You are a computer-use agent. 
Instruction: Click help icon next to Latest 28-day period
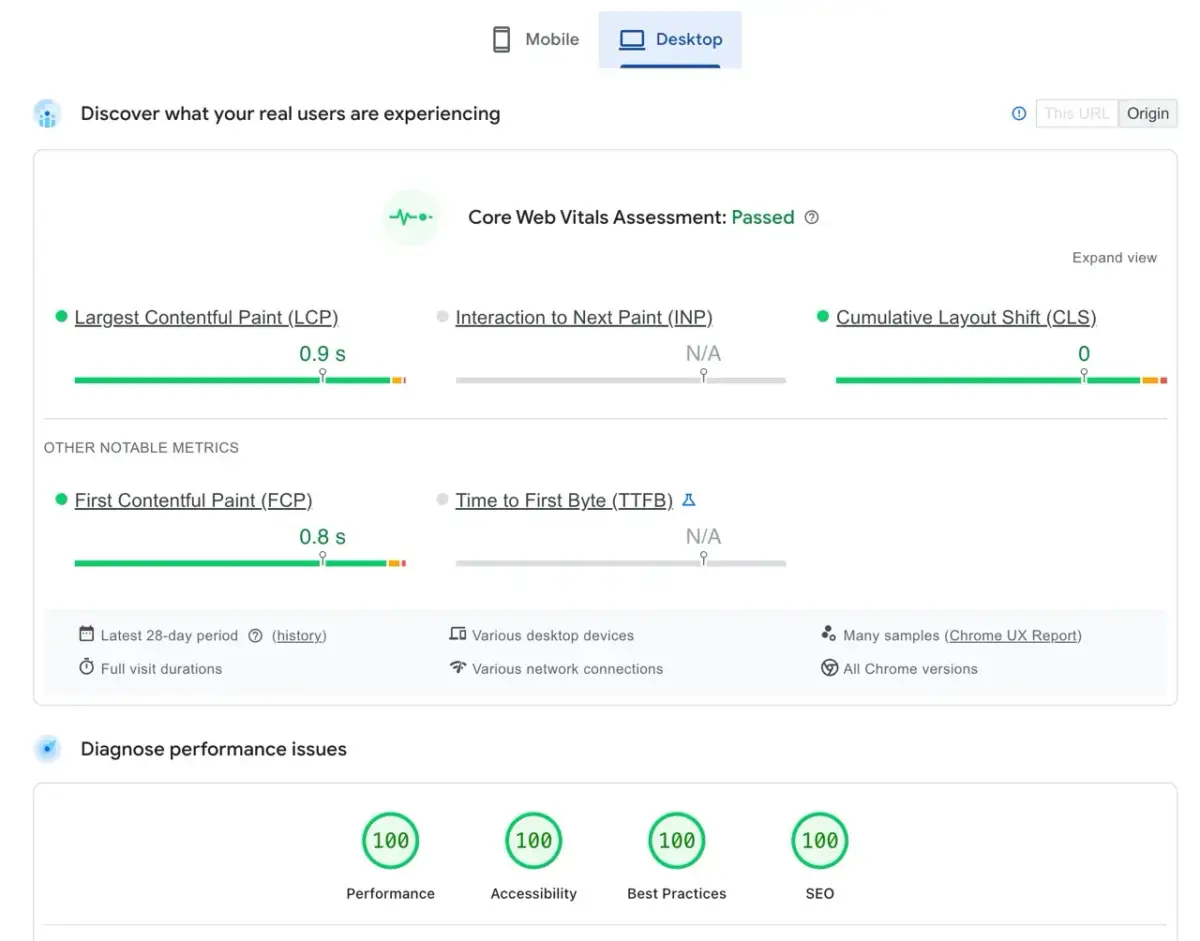255,635
